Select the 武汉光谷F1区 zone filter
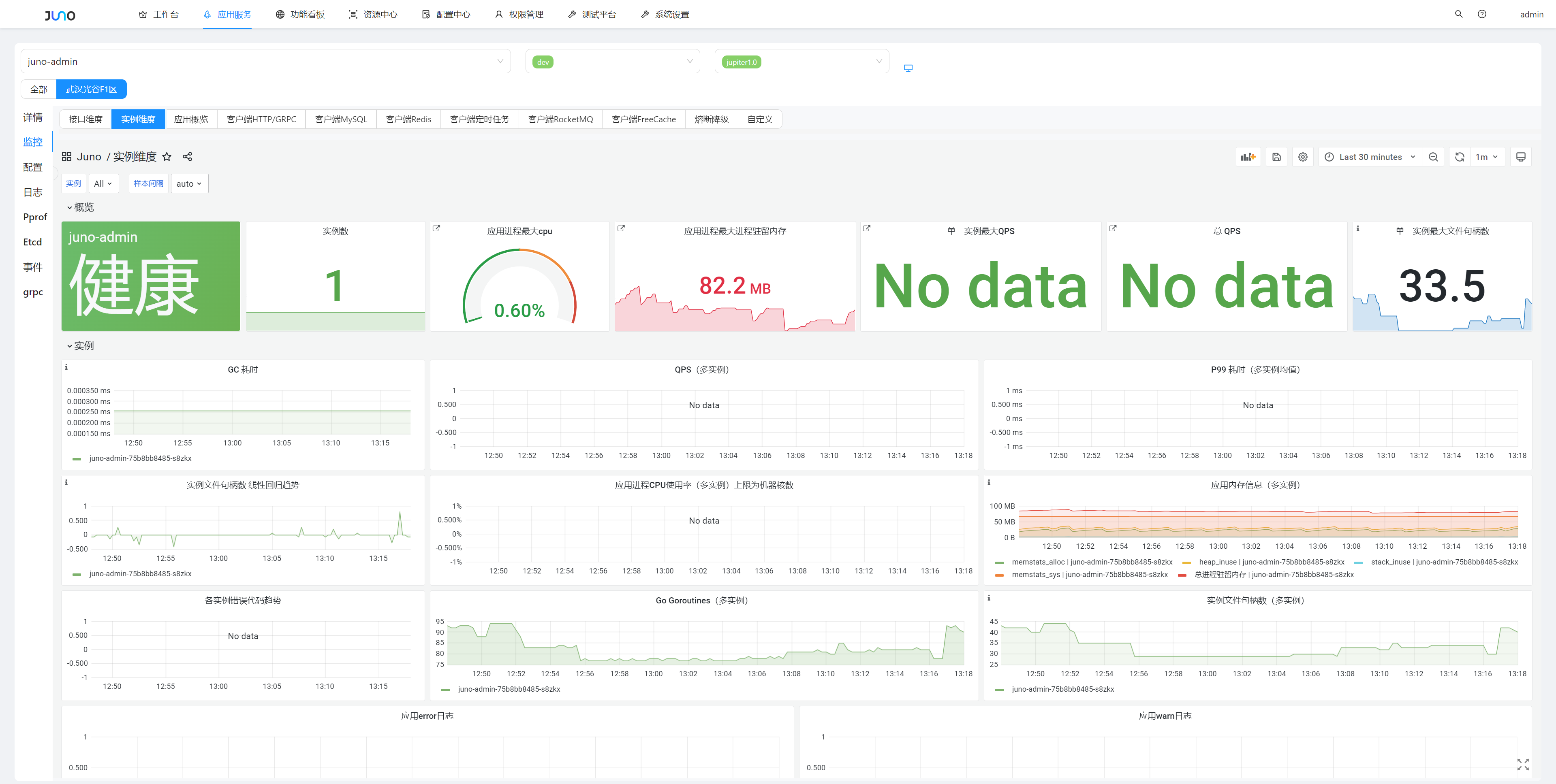The image size is (1556, 784). point(91,89)
